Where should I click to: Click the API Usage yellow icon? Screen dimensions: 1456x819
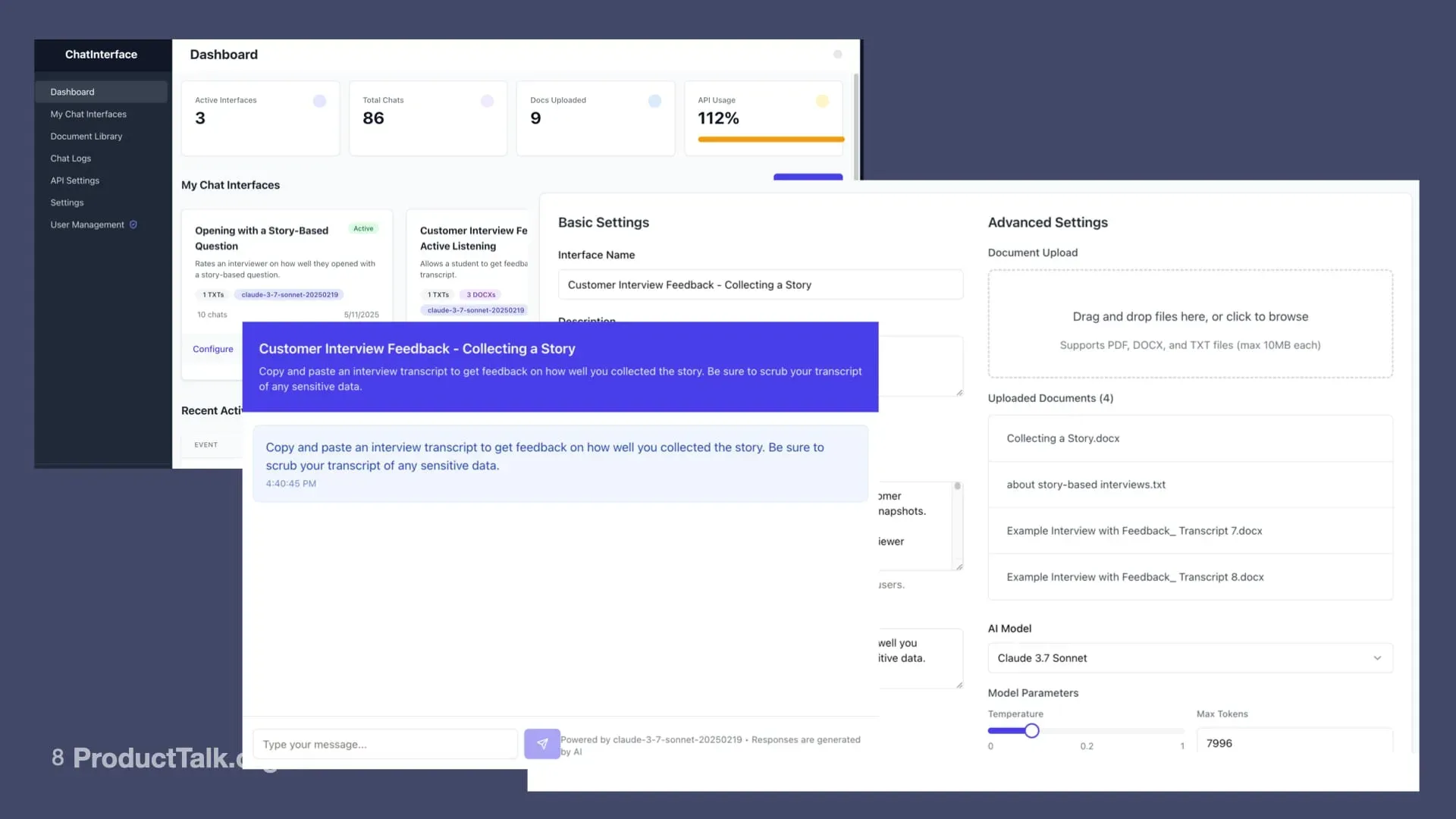(x=823, y=100)
